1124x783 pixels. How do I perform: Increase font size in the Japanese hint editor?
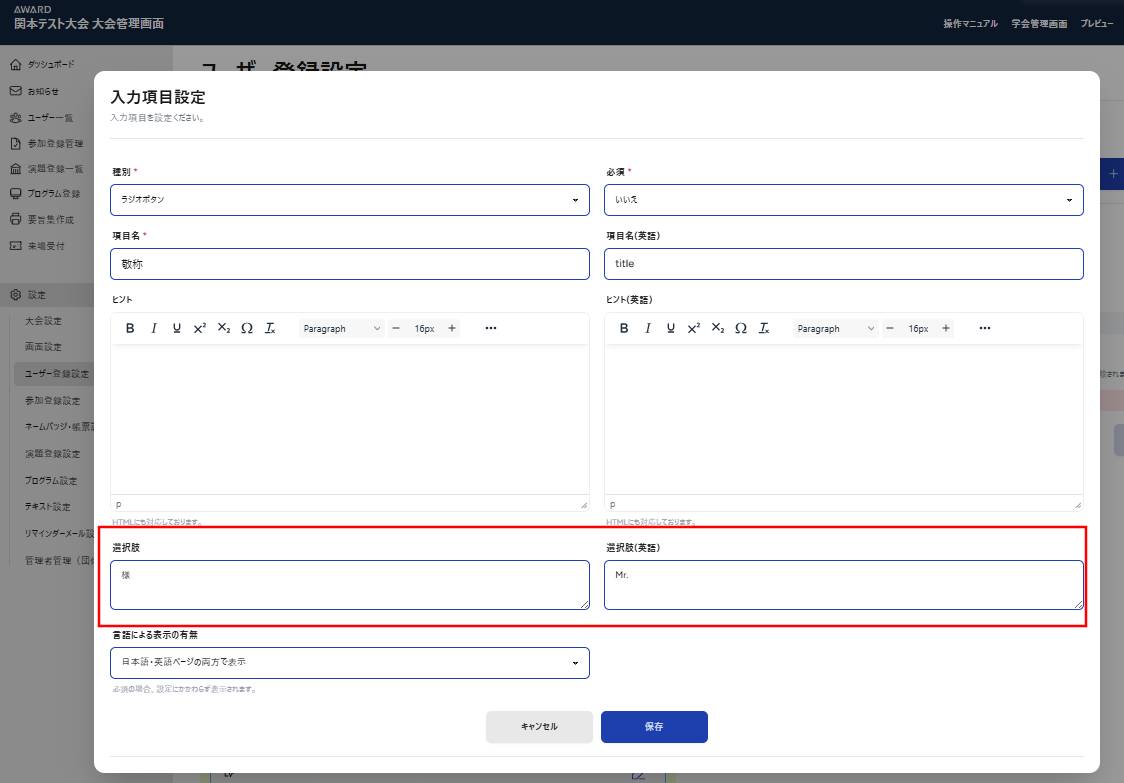[x=452, y=328]
